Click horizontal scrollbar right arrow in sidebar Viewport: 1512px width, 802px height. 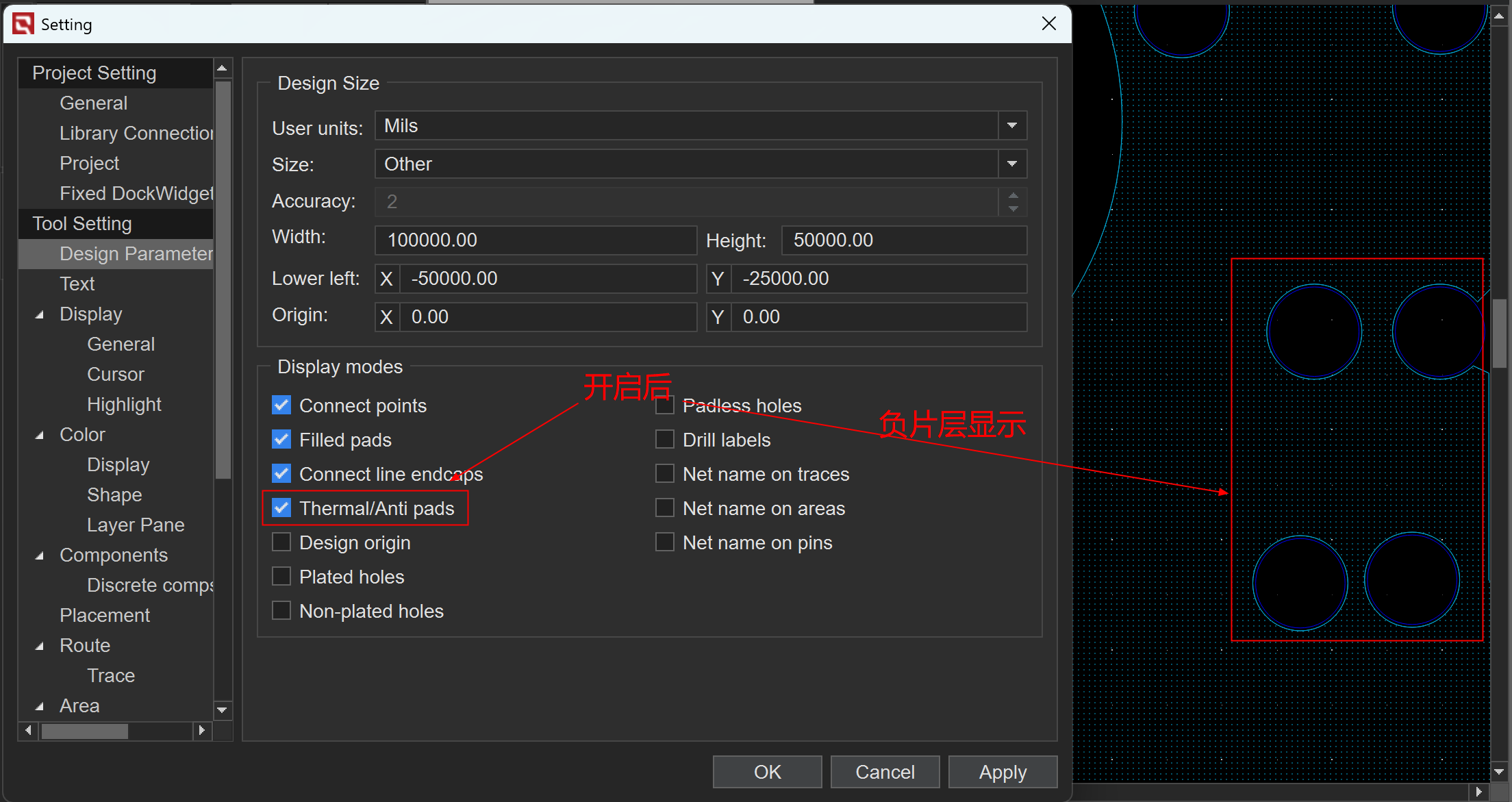pos(201,731)
